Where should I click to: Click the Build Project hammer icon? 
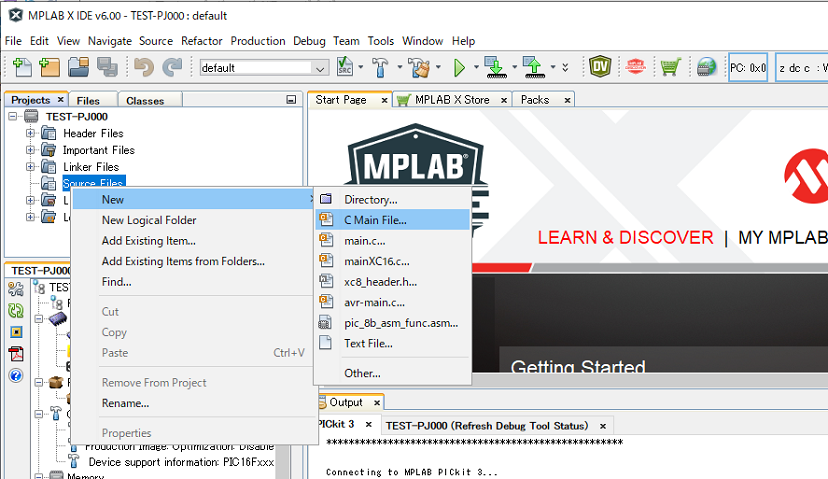tap(380, 67)
